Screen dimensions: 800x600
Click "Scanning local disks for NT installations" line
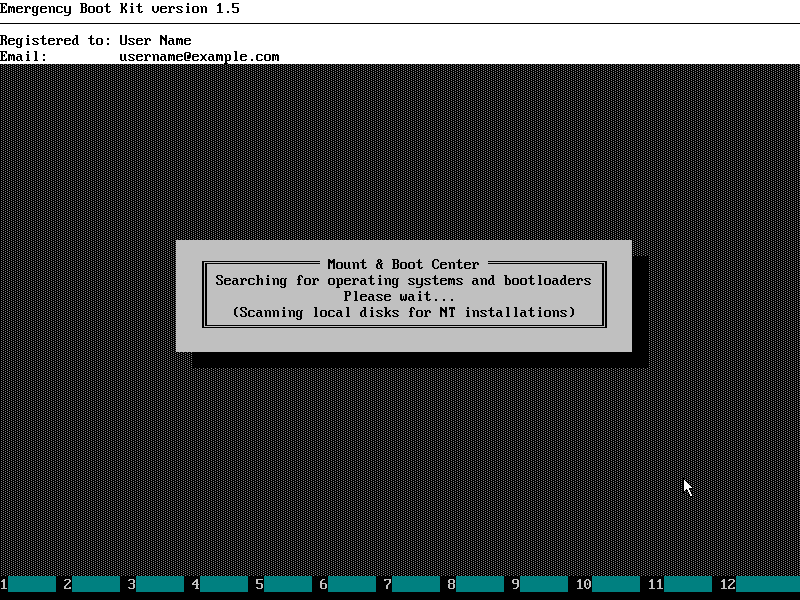(x=404, y=312)
